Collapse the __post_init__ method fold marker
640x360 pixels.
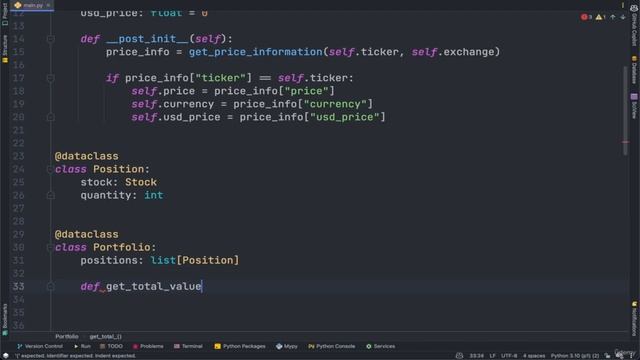51,39
